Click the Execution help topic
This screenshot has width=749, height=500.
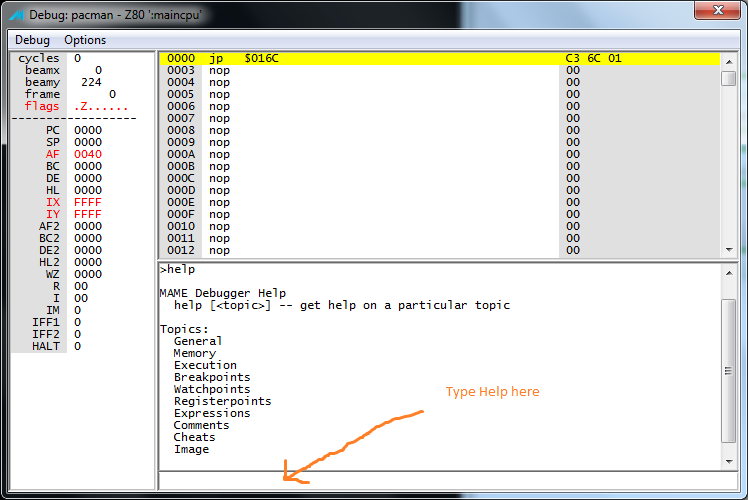205,365
